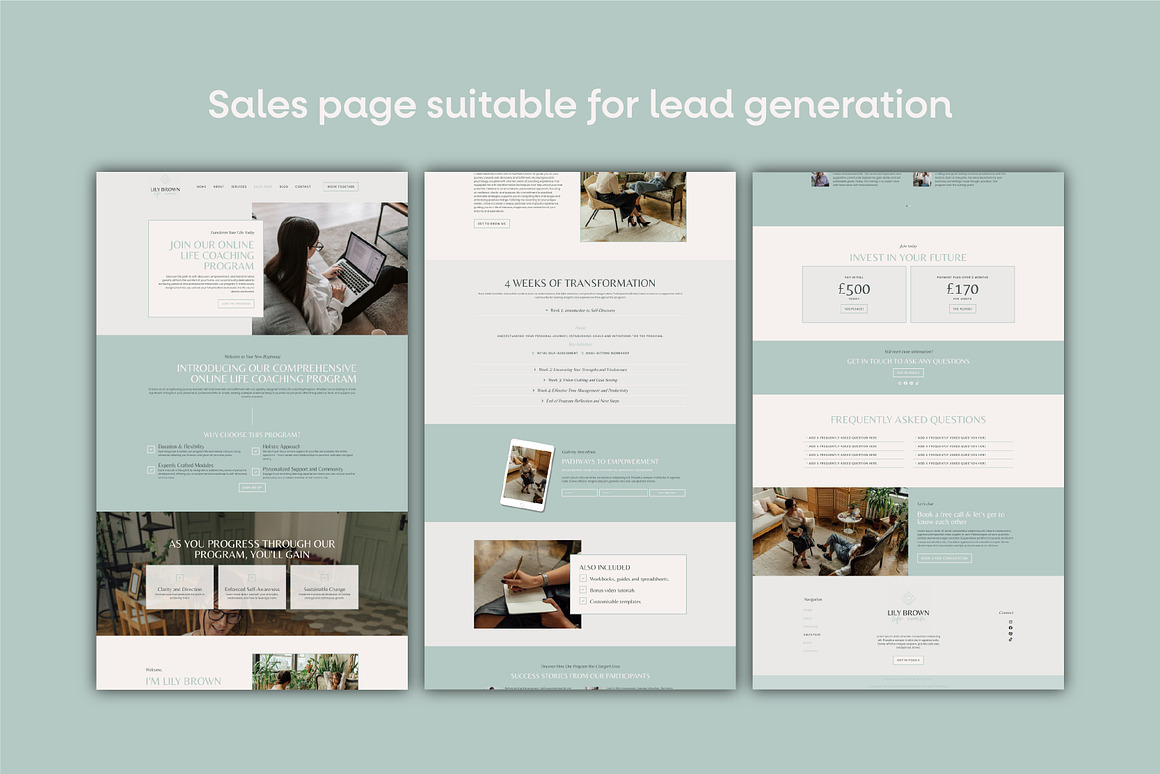Image resolution: width=1160 pixels, height=774 pixels.
Task: Open the Services menu item in the header
Action: (238, 187)
